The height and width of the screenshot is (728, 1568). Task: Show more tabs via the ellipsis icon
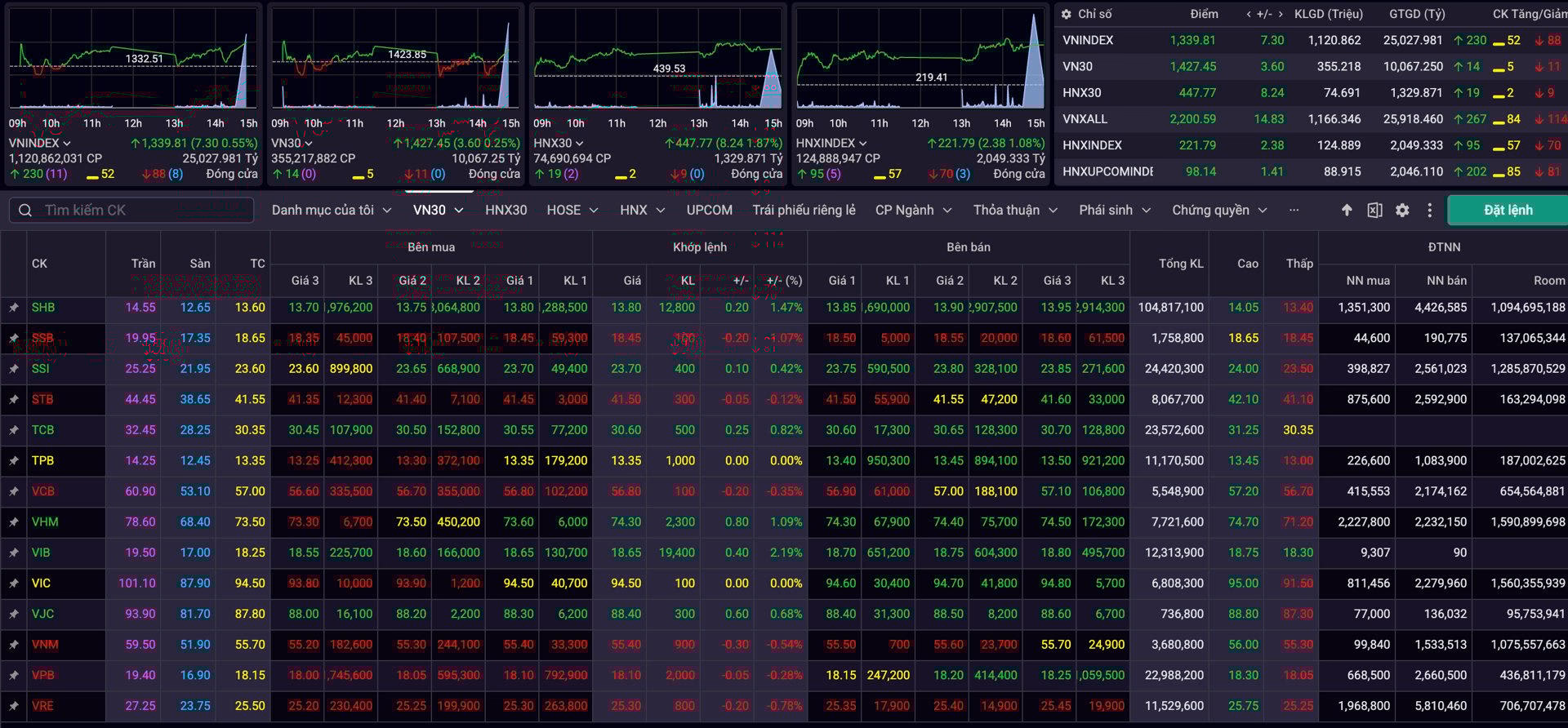(x=1294, y=211)
